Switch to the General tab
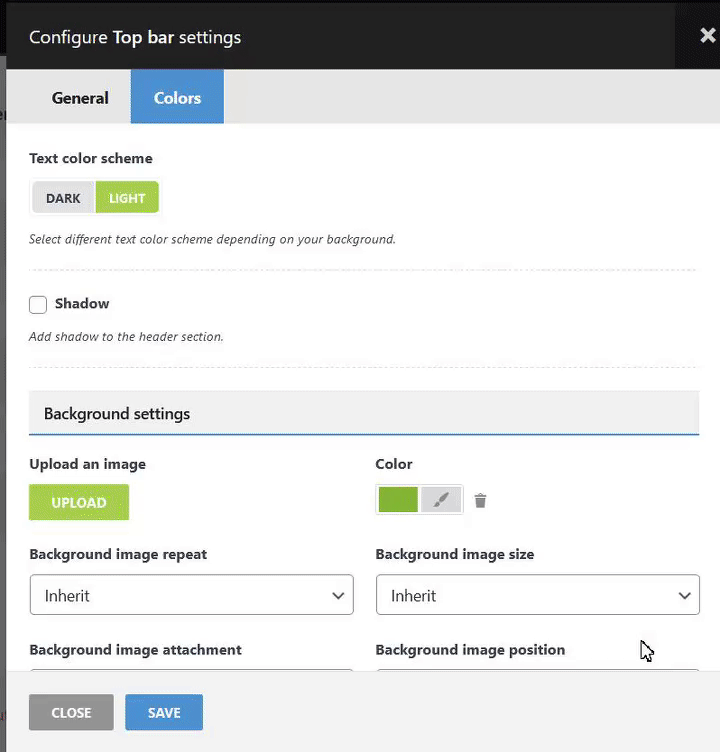This screenshot has height=752, width=720. 80,98
